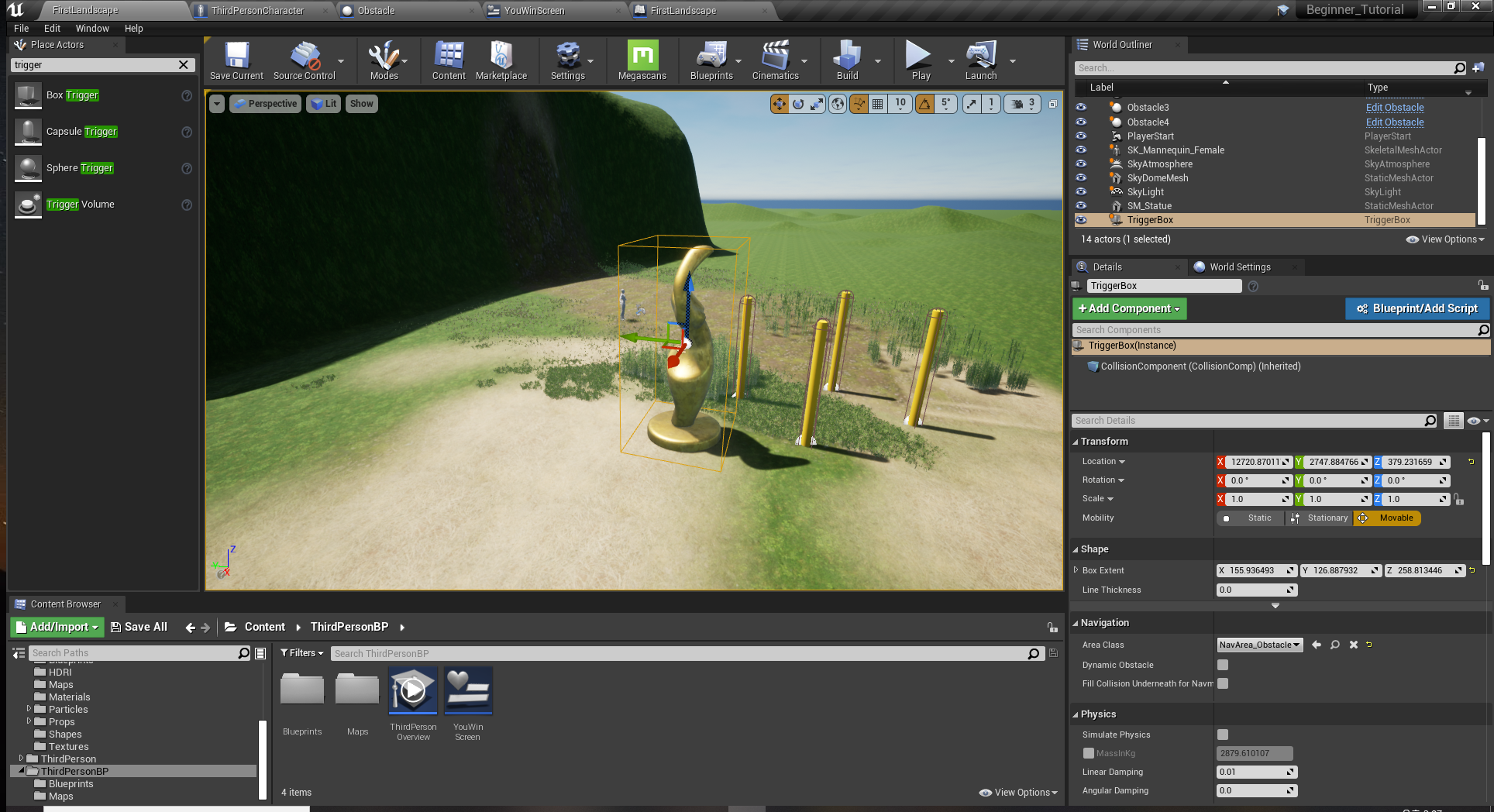Toggle surface snapping icon in viewport
The image size is (1494, 812).
pyautogui.click(x=859, y=104)
